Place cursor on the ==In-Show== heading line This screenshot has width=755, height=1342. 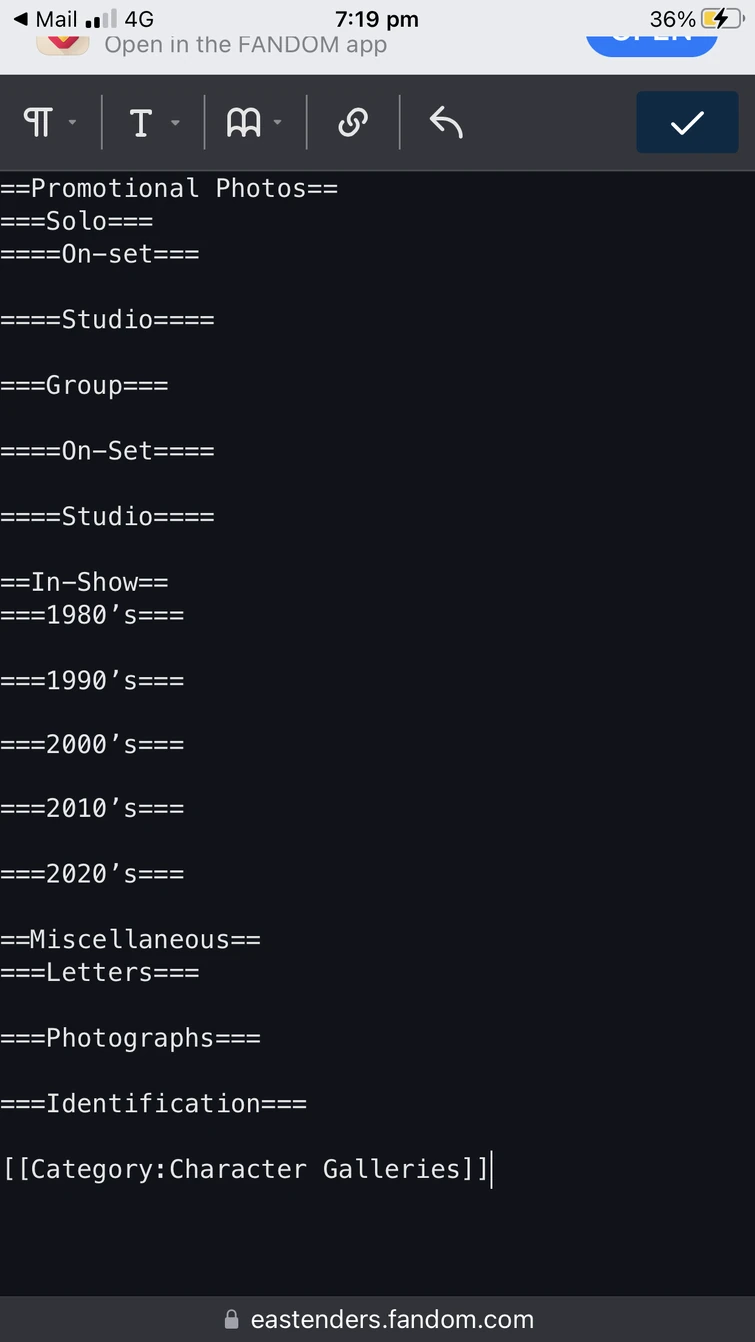pyautogui.click(x=84, y=582)
